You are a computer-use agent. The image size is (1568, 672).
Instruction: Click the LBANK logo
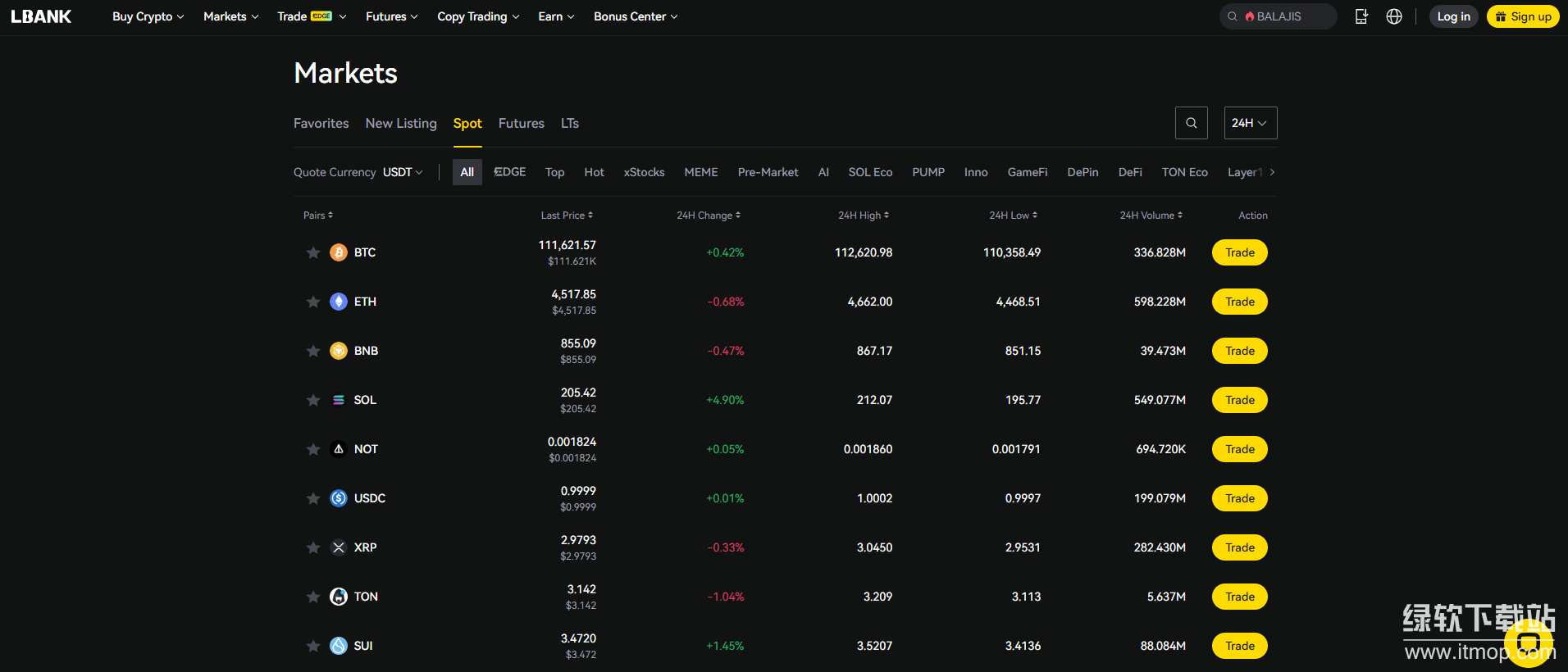pos(41,16)
